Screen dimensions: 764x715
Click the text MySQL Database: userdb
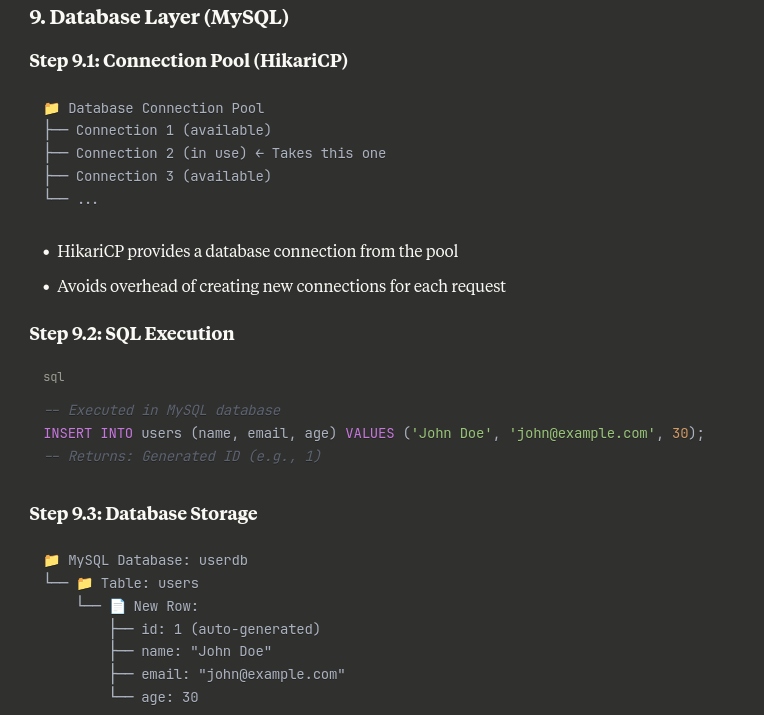click(x=158, y=560)
